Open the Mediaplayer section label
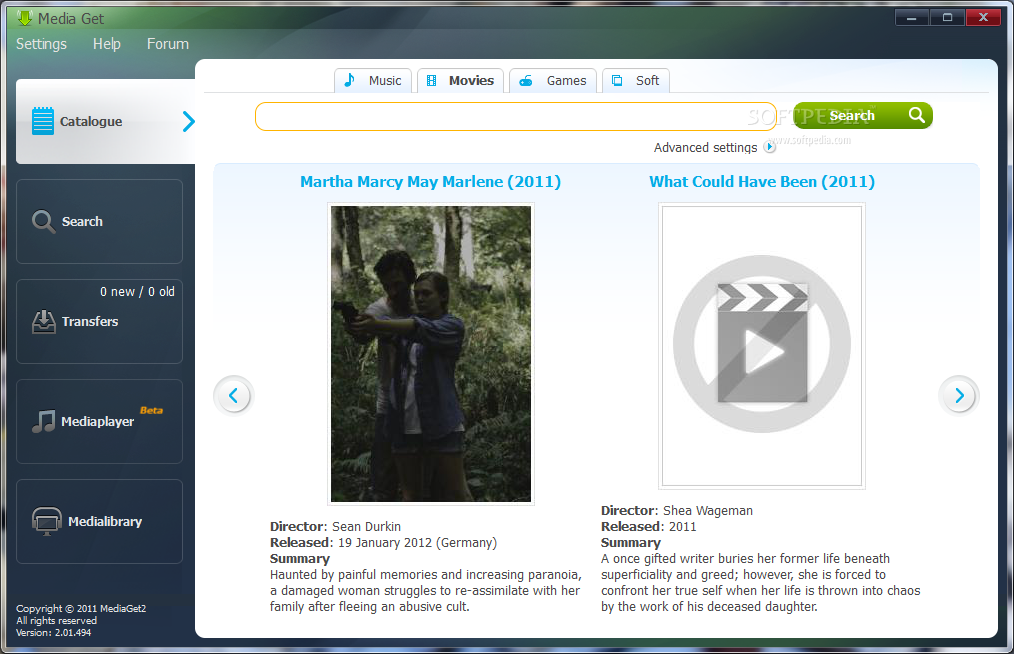The width and height of the screenshot is (1014, 654). coord(98,422)
